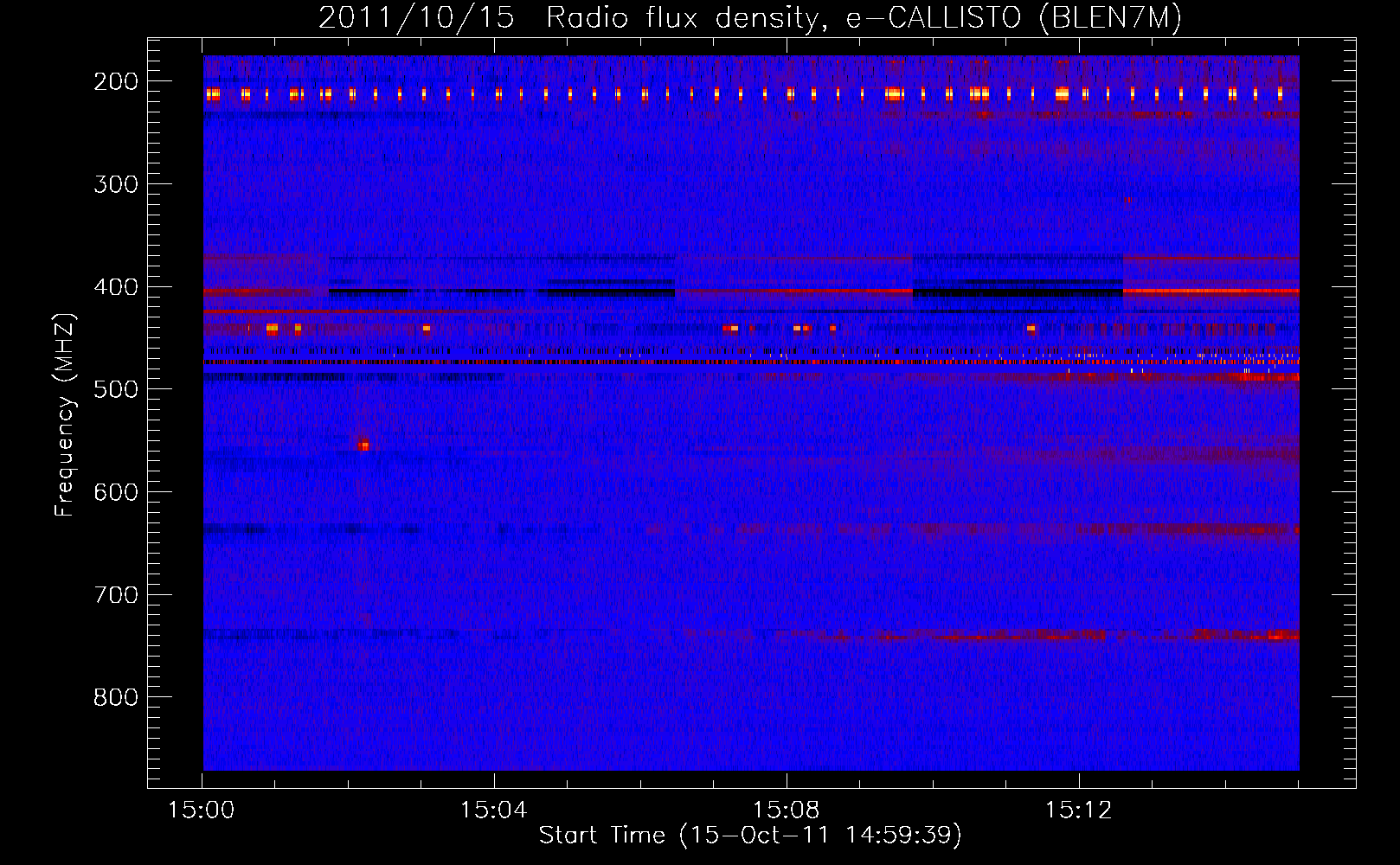Click the 700 MHz axis tick label
1400x865 pixels.
[x=116, y=595]
